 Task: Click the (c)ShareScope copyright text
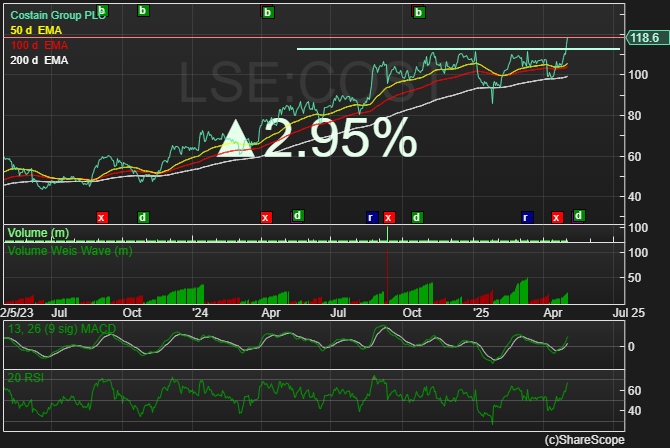tap(585, 440)
